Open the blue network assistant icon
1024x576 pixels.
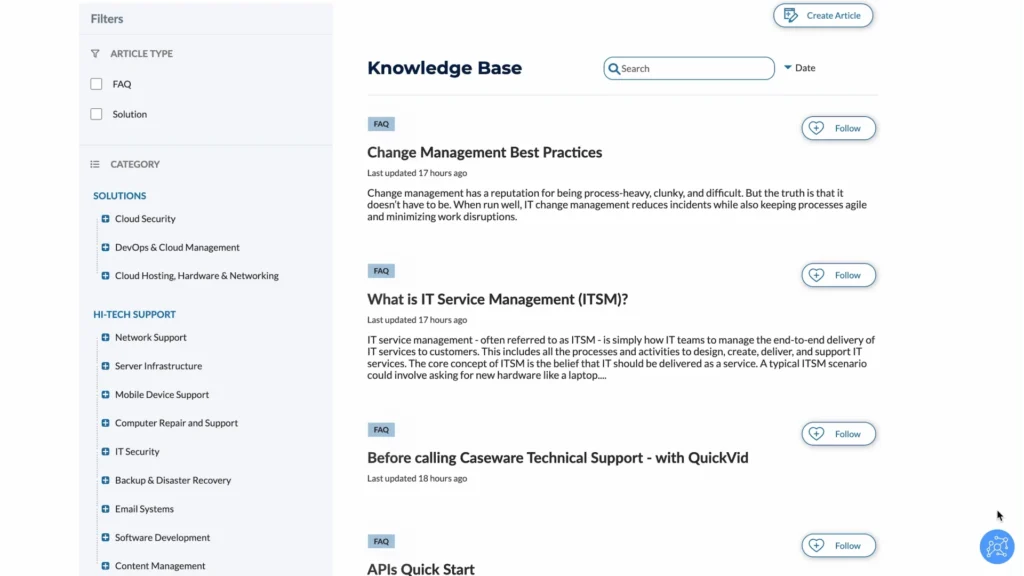(997, 547)
